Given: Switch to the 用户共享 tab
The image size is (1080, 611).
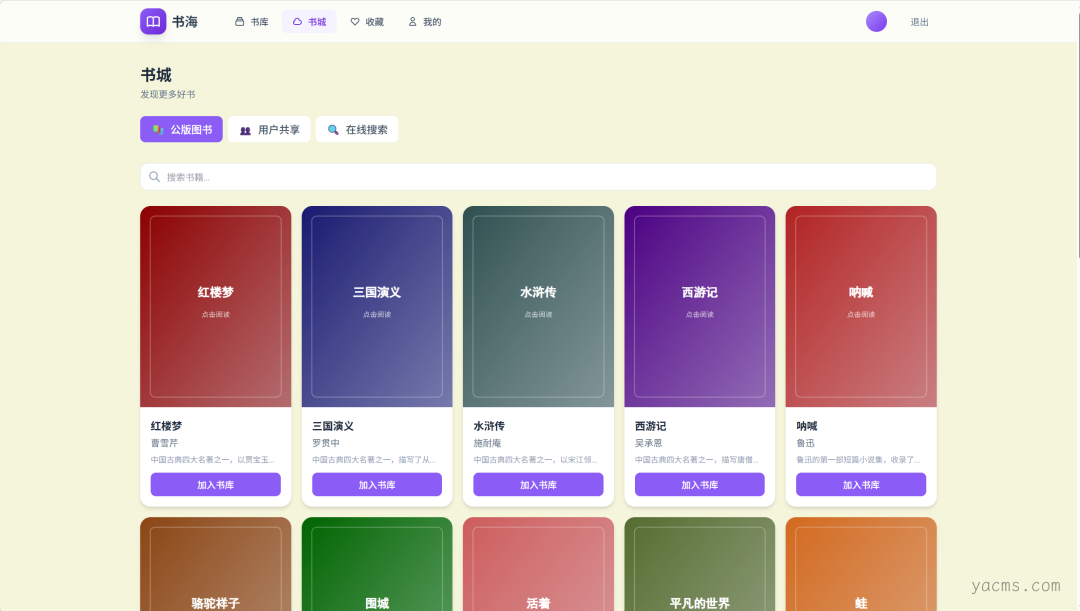Looking at the screenshot, I should pos(269,130).
